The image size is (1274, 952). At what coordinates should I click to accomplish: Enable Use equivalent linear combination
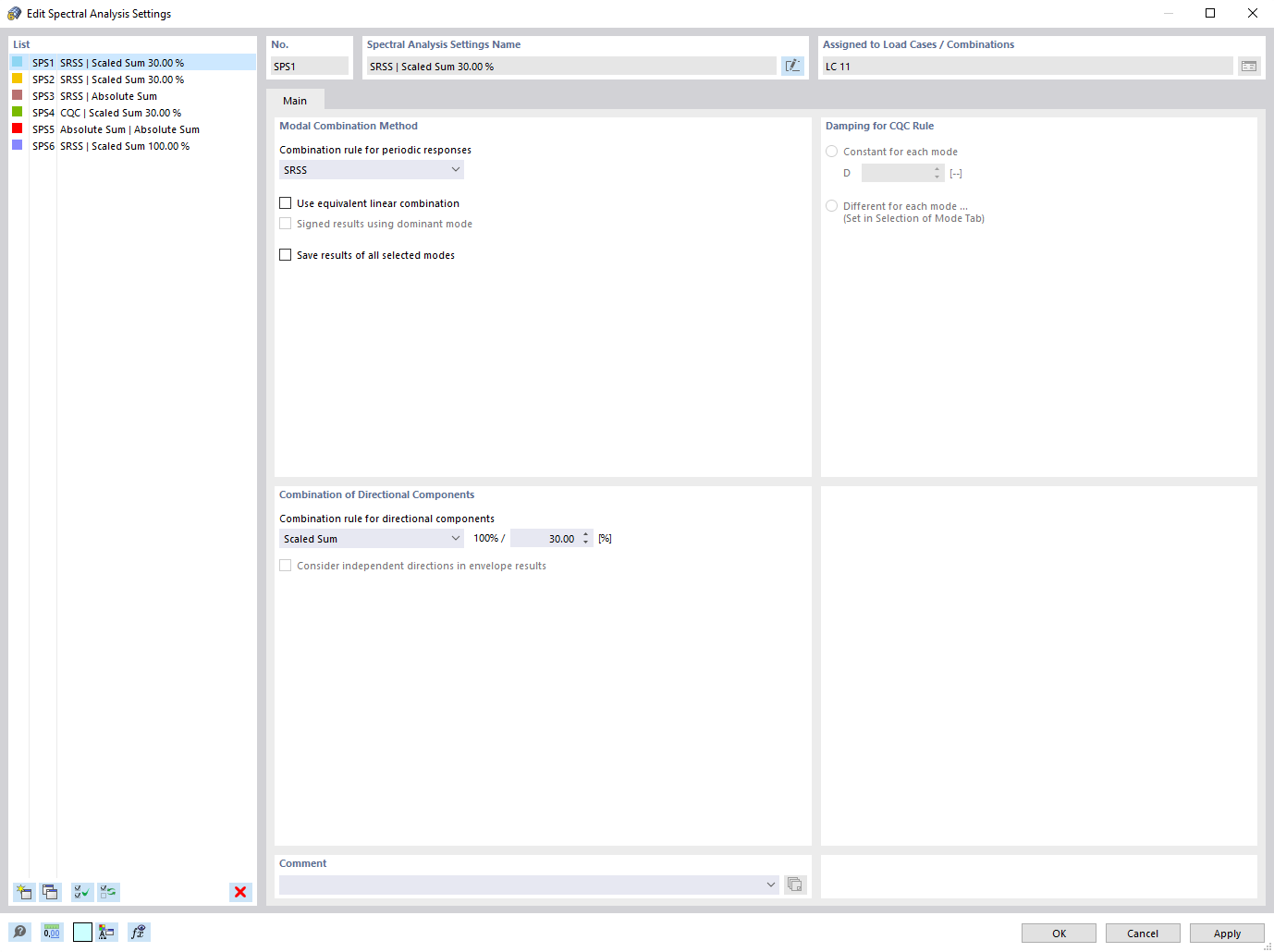pos(285,202)
